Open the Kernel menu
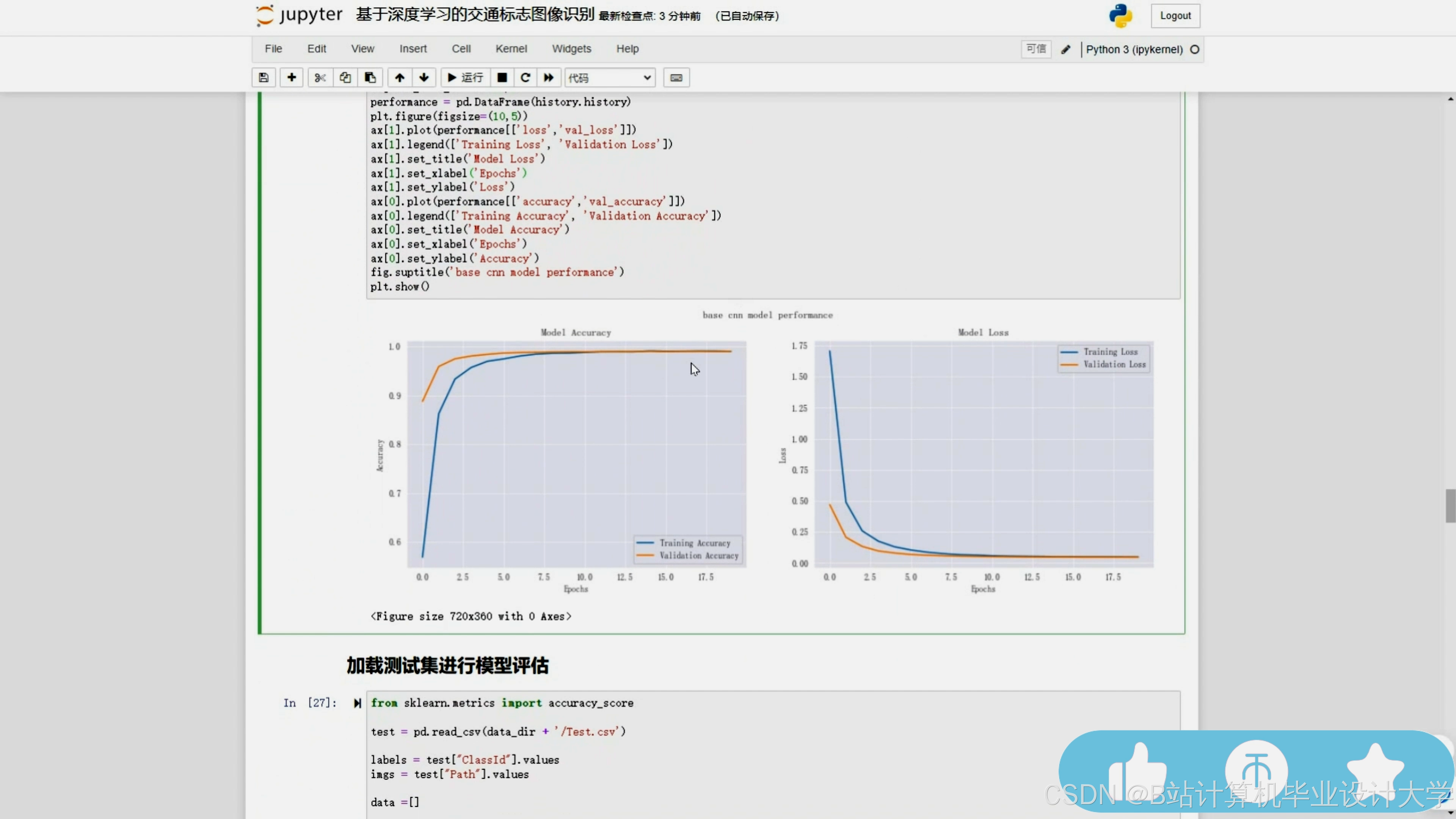 [x=511, y=49]
